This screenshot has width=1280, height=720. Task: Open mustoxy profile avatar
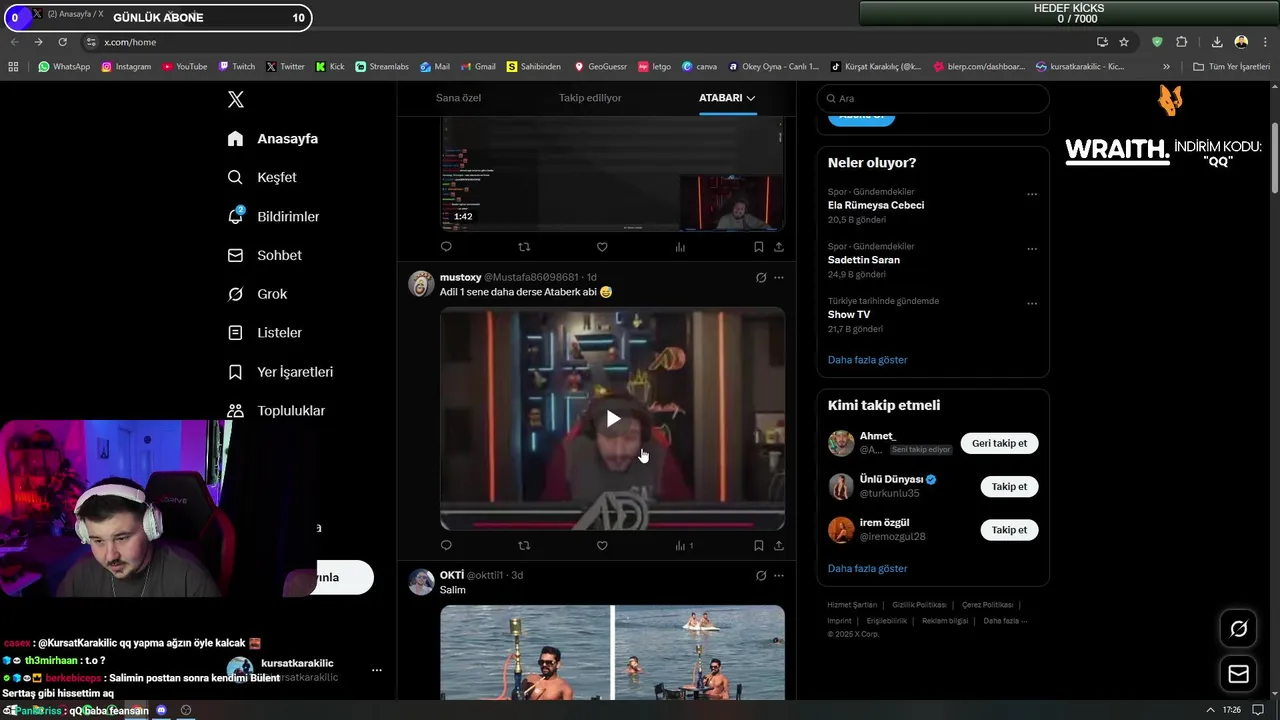(421, 284)
